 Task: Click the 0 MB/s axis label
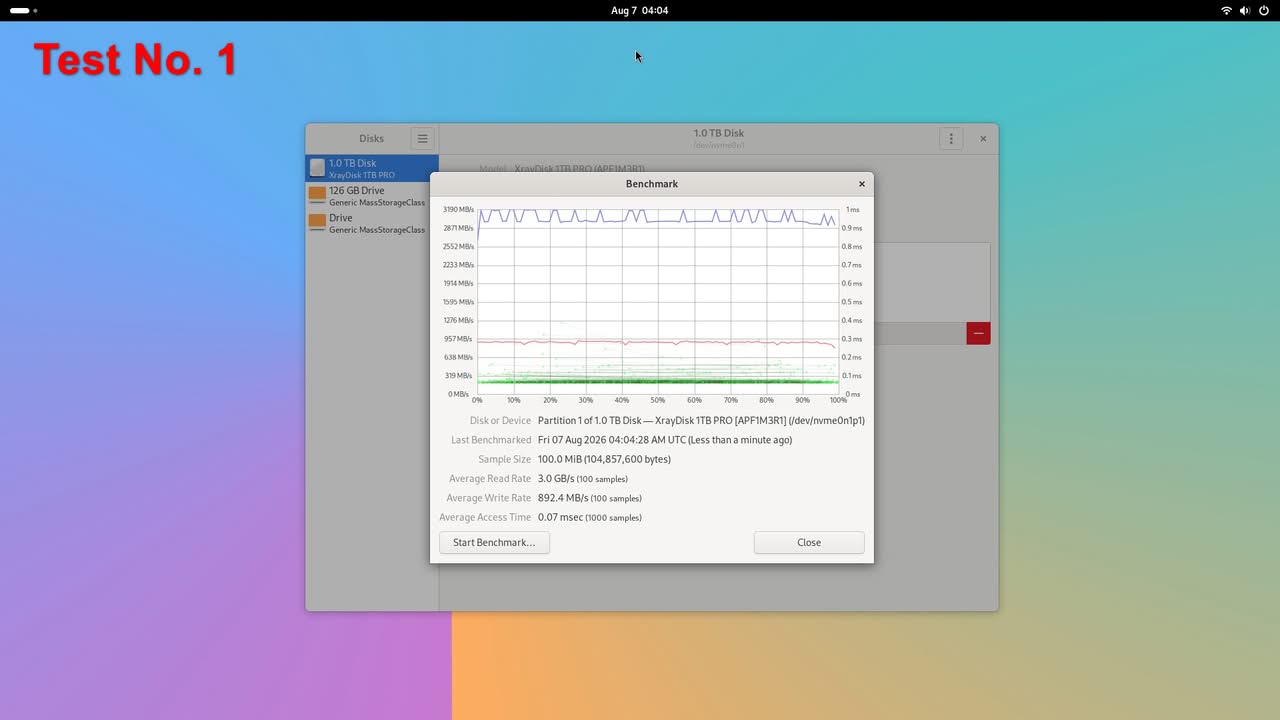[462, 394]
